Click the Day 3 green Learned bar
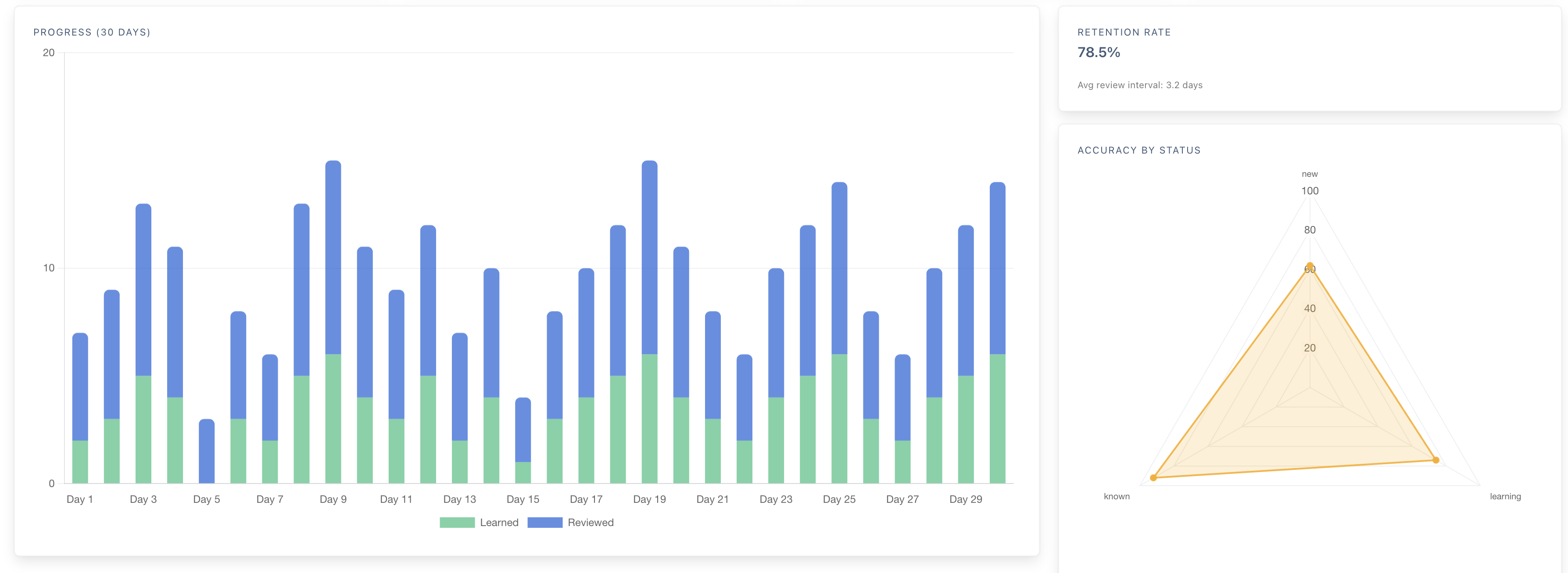The image size is (1568, 573). coord(143,429)
